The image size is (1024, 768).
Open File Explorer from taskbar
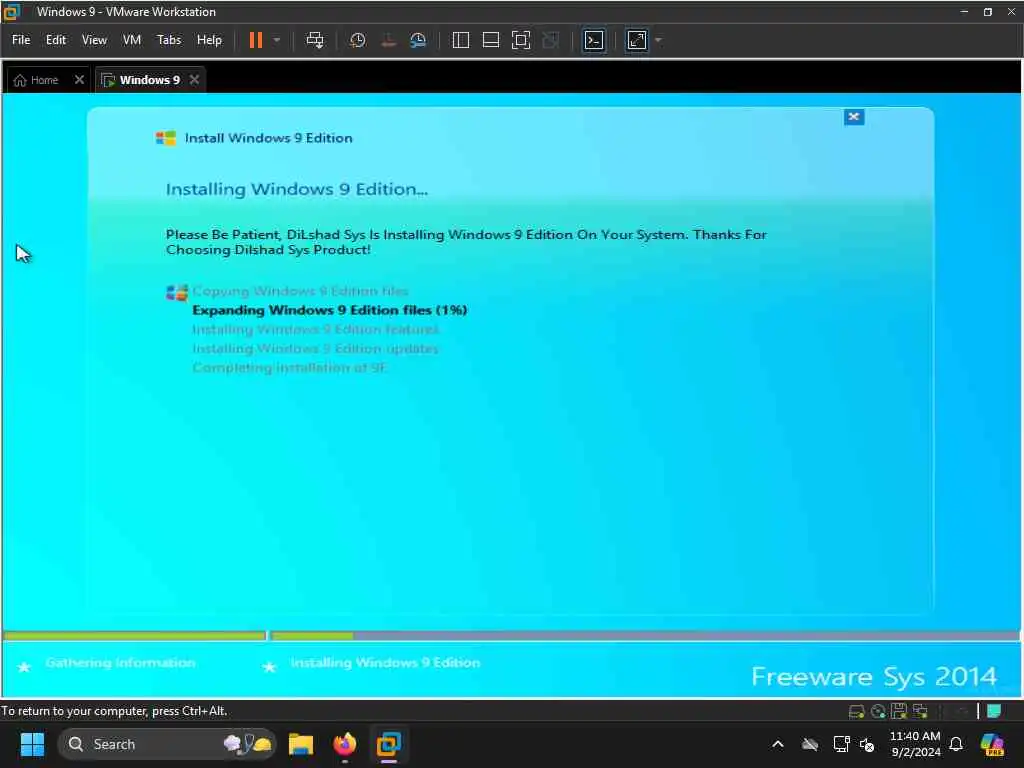click(301, 744)
